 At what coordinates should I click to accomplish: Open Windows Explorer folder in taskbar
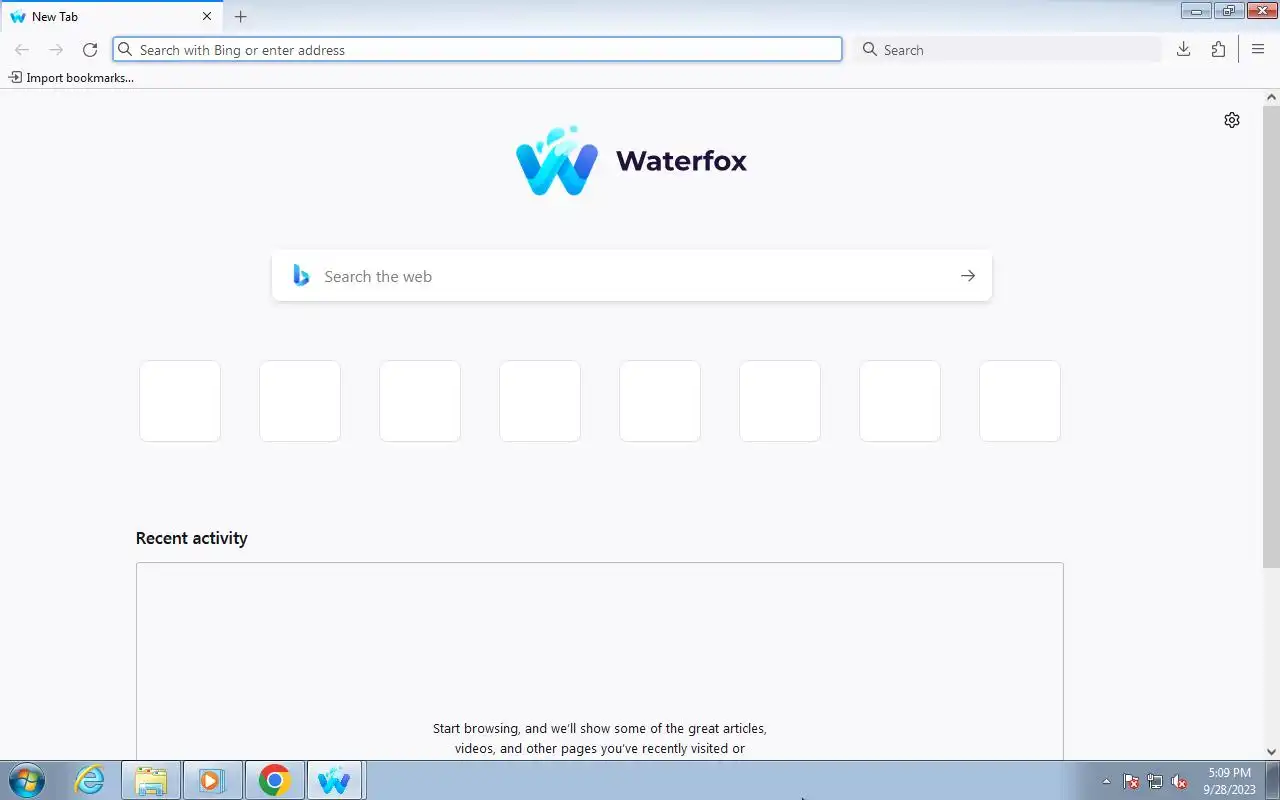click(151, 780)
